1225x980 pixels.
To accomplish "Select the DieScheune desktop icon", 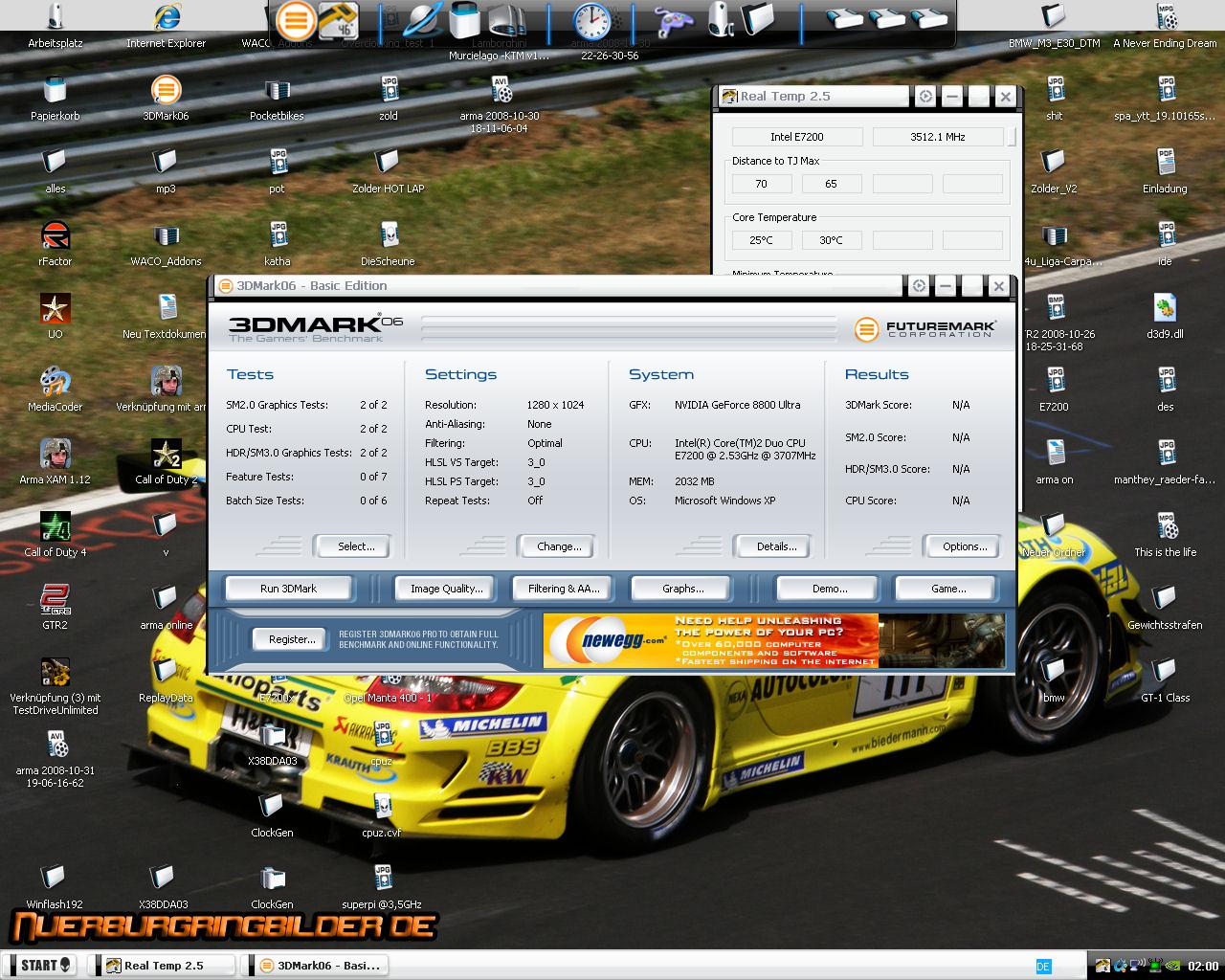I will click(388, 244).
